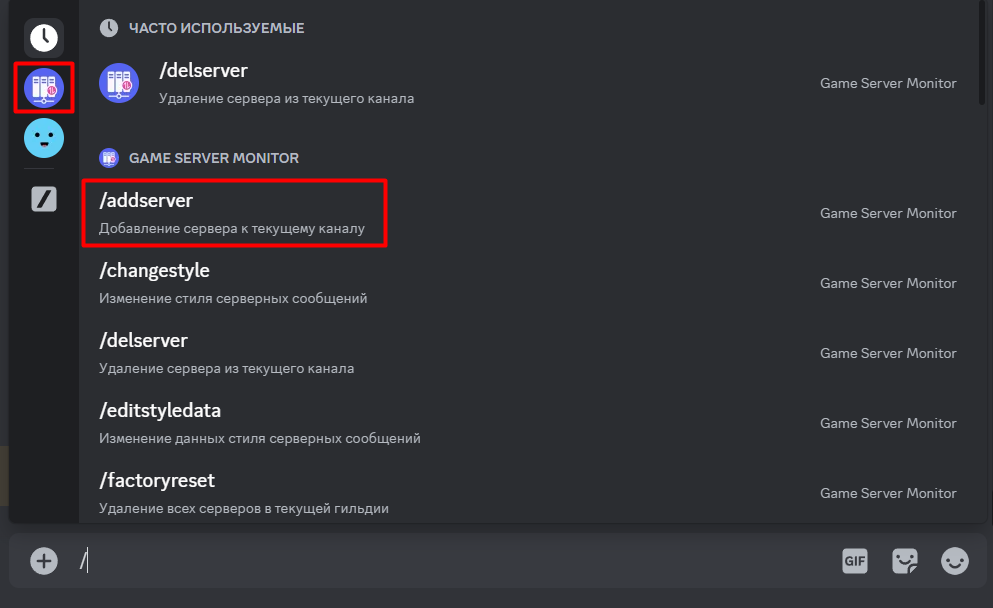
Task: Click the message input field
Action: [x=450, y=561]
